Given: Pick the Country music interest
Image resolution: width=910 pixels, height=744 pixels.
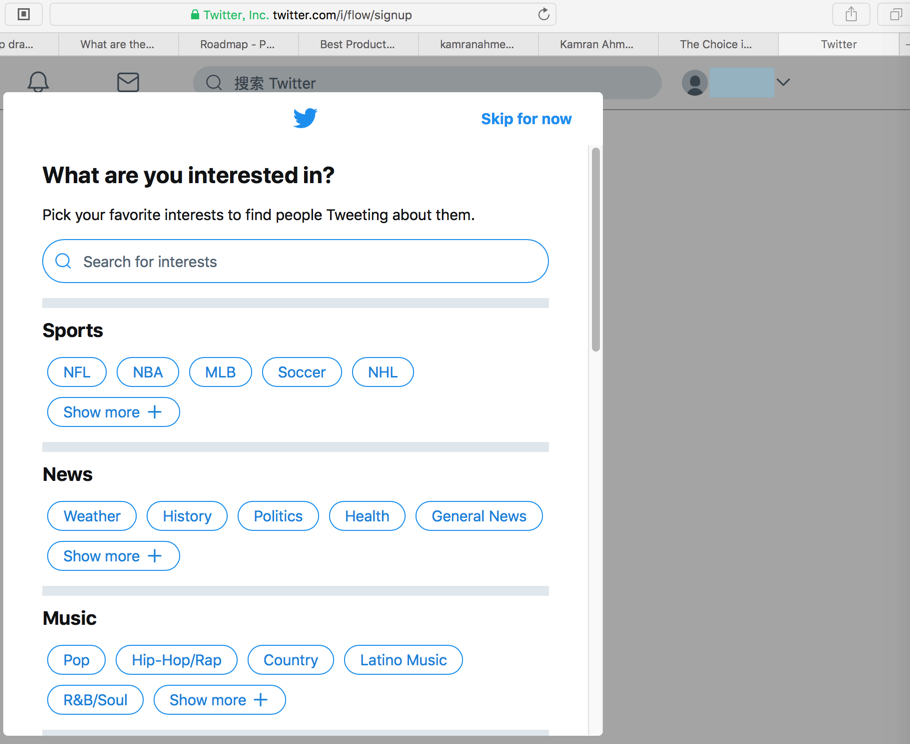Looking at the screenshot, I should (291, 660).
